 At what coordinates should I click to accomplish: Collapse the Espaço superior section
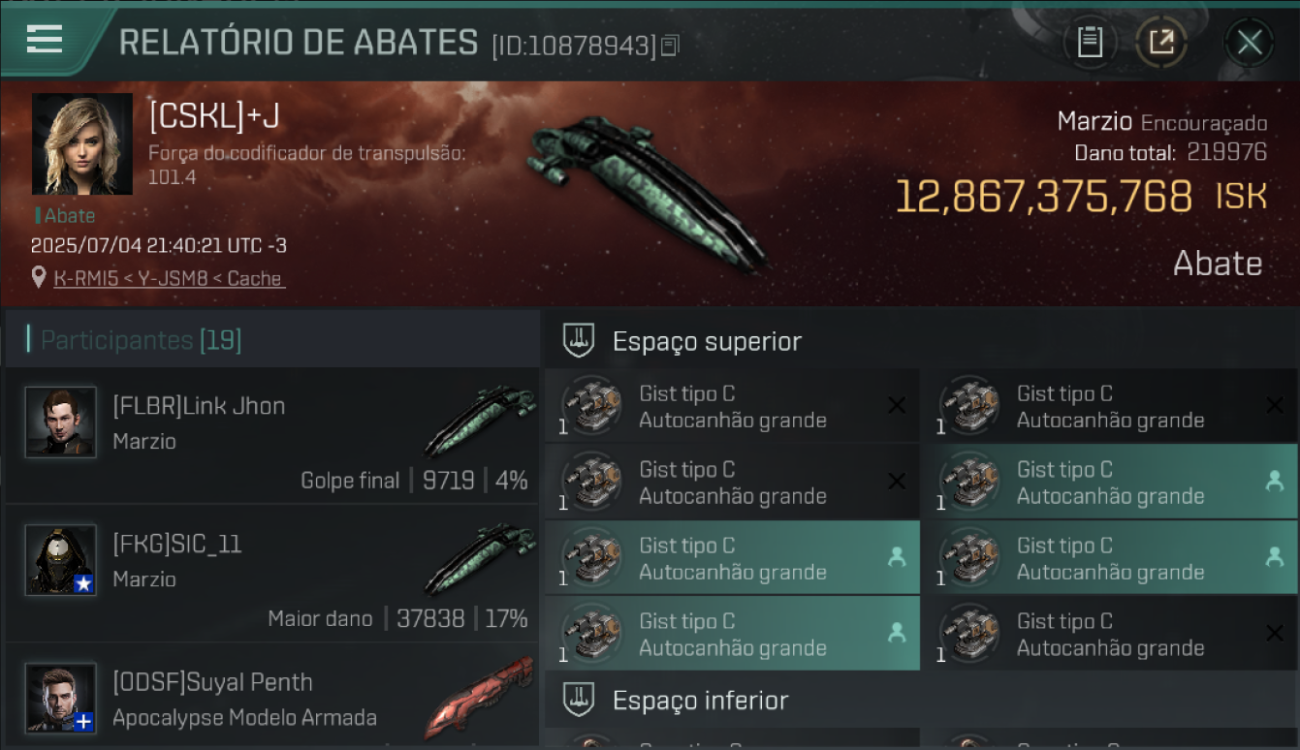point(920,341)
